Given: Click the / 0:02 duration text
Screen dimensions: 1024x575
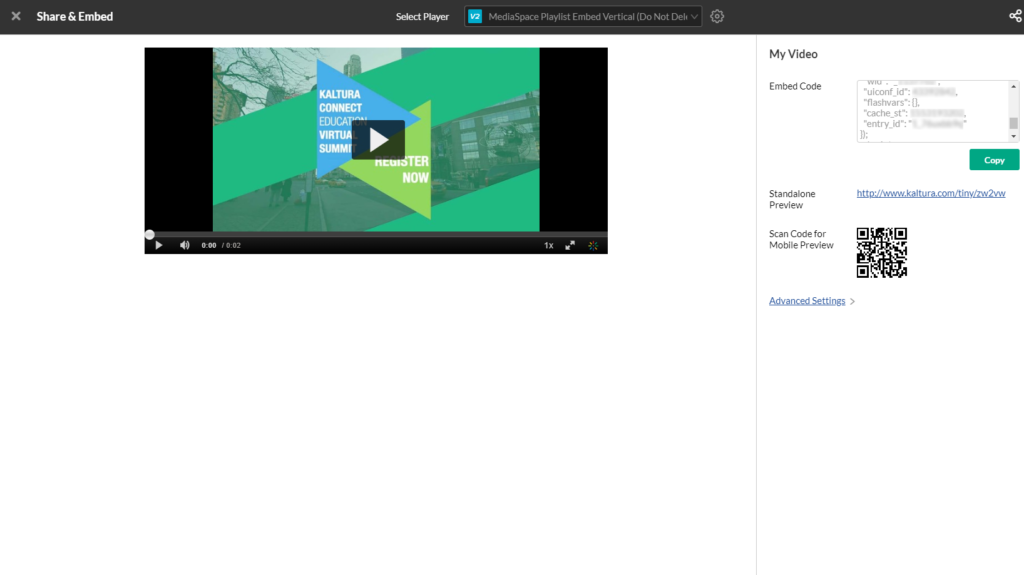Looking at the screenshot, I should (x=231, y=245).
